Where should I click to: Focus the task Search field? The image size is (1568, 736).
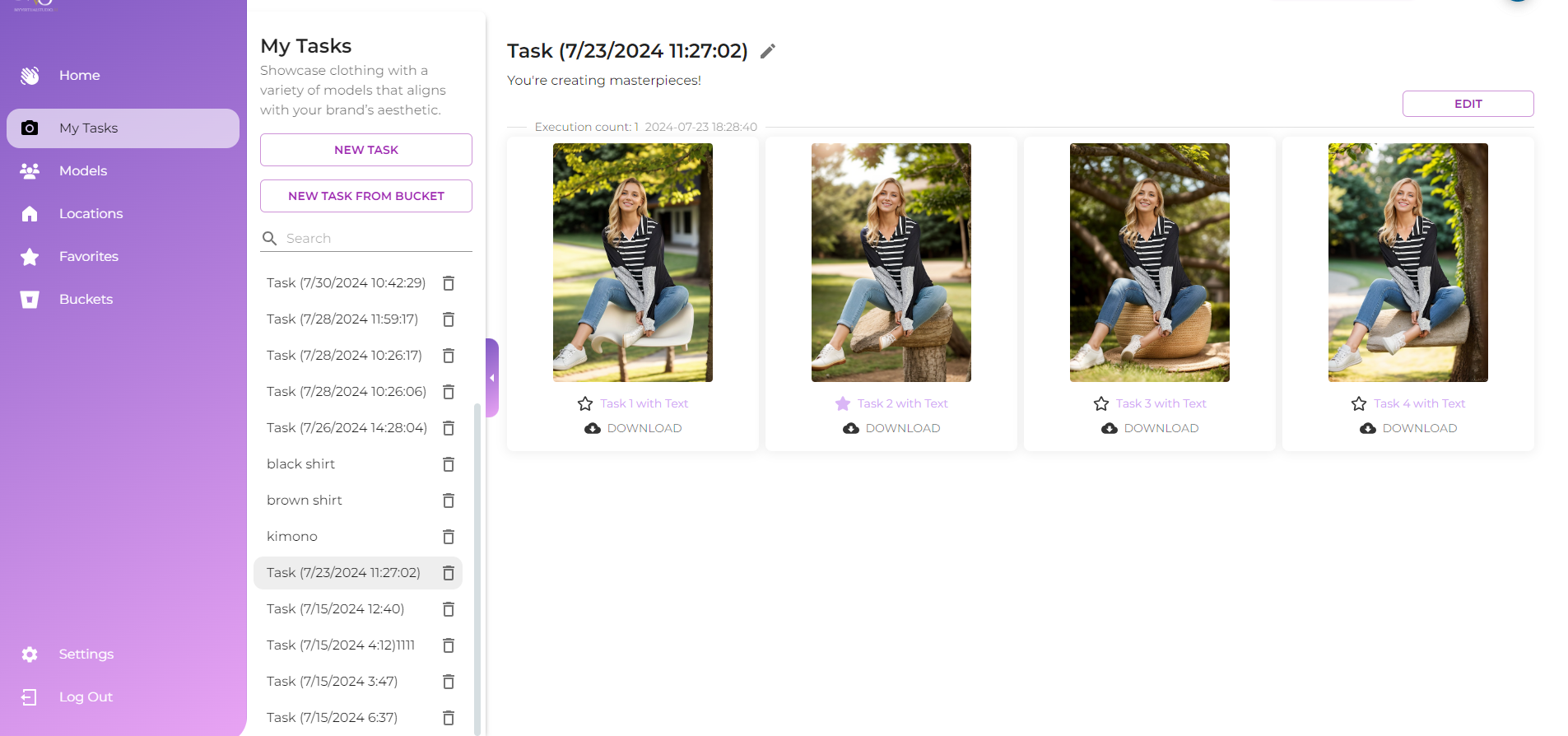pos(375,239)
